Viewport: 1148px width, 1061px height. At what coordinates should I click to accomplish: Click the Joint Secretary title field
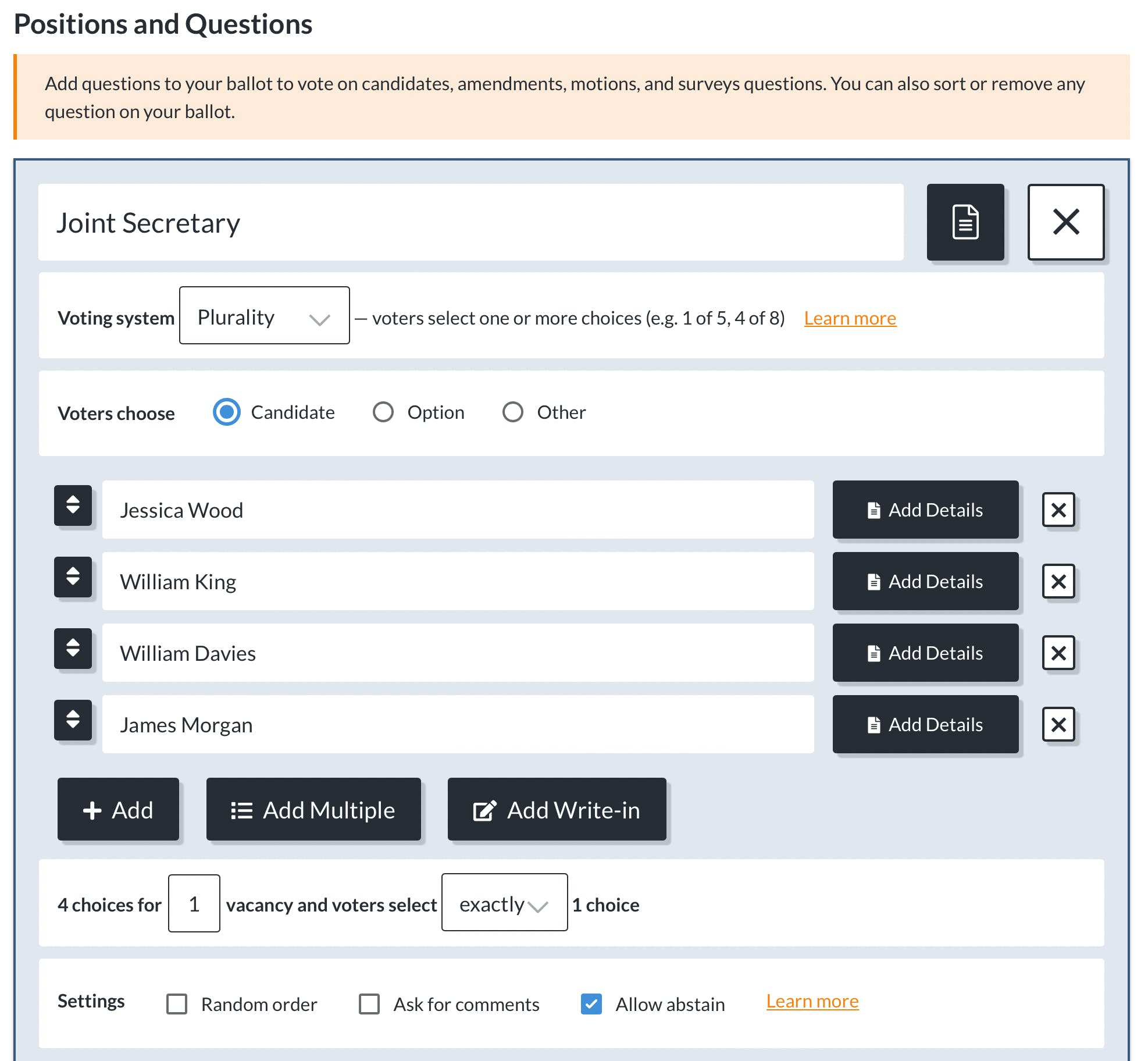point(471,222)
